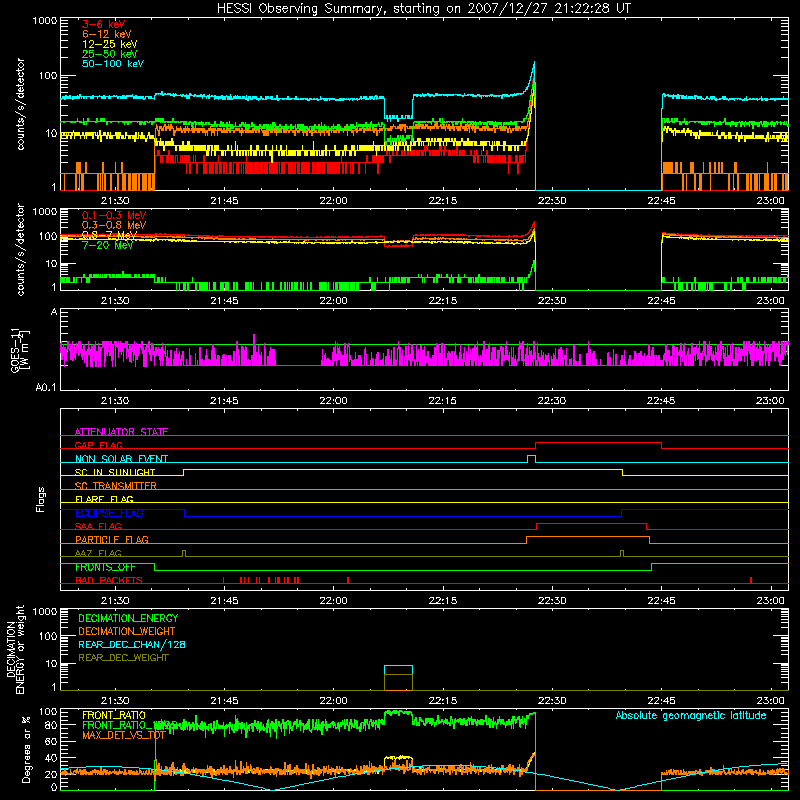This screenshot has height=800, width=800.
Task: Click the 22:45 tick label under the GOES panel
Action: pos(661,401)
